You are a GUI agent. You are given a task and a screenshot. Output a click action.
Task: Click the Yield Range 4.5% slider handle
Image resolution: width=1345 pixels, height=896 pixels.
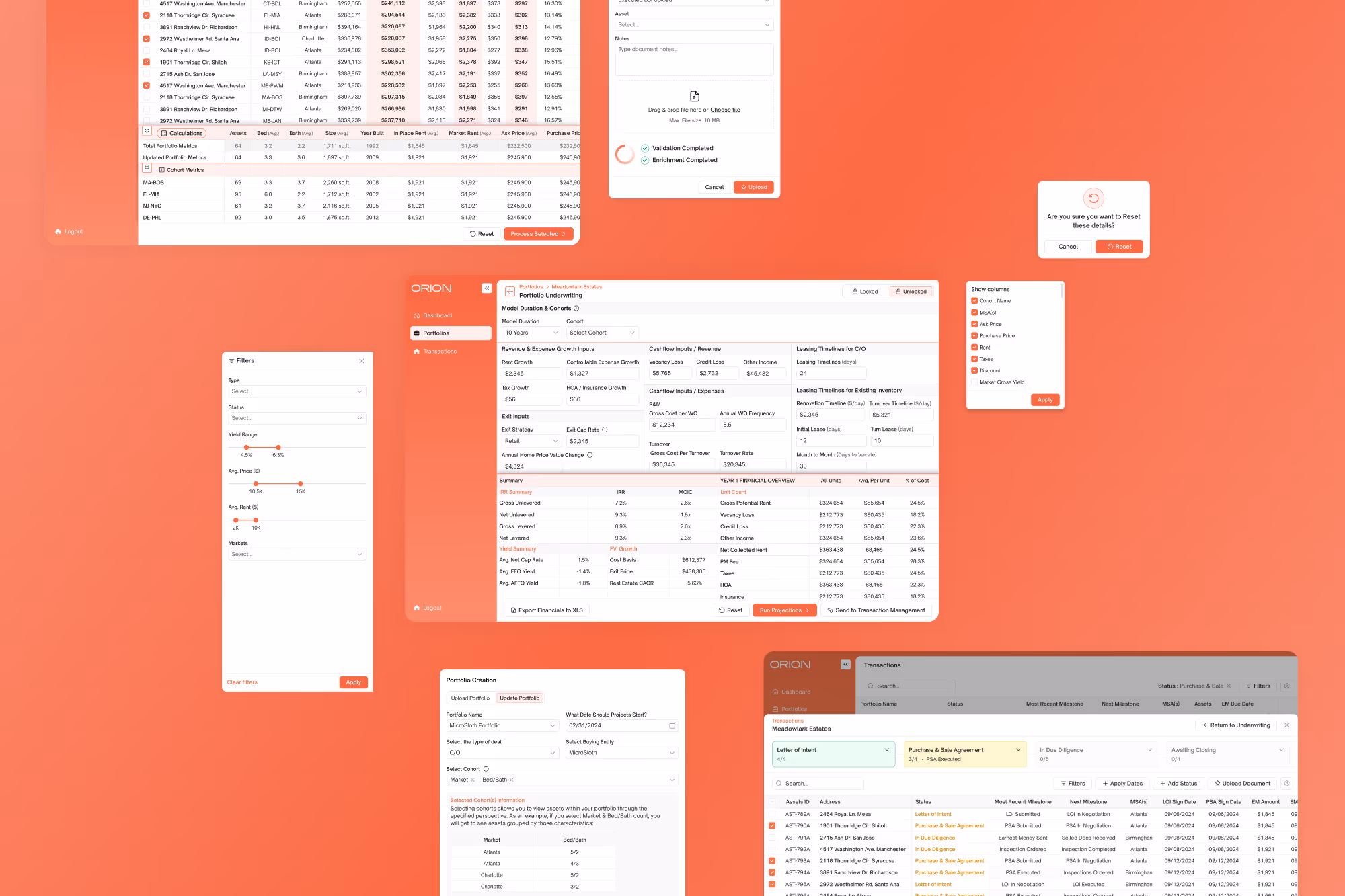point(247,447)
